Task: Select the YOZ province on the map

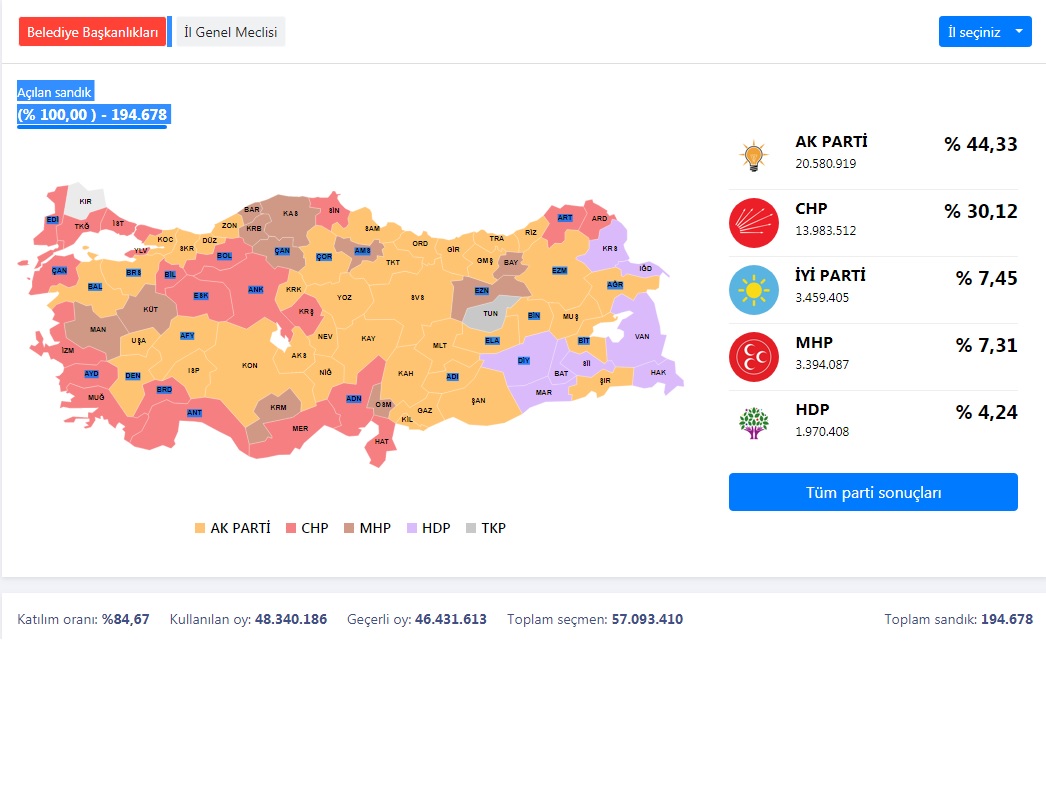Action: point(344,297)
